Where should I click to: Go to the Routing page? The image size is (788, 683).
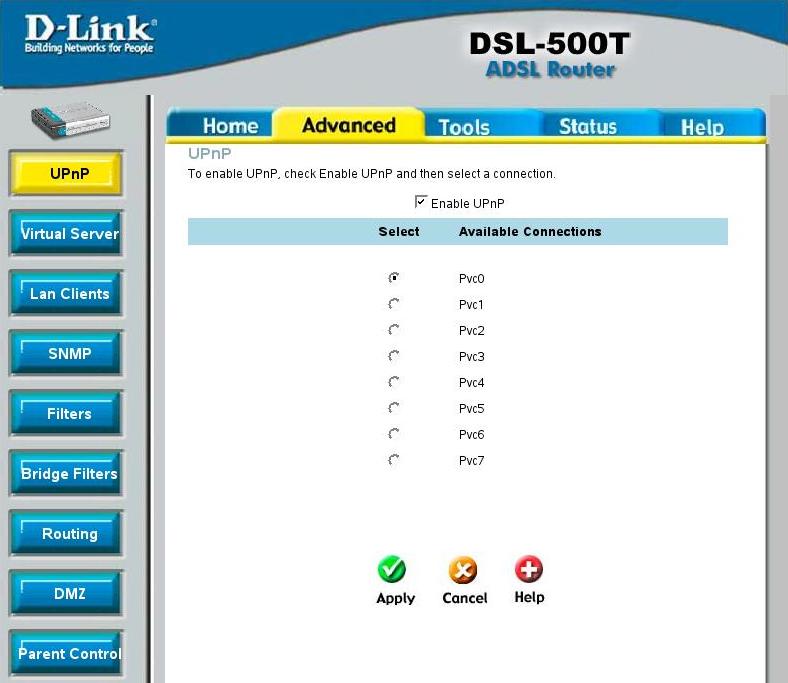(x=66, y=533)
